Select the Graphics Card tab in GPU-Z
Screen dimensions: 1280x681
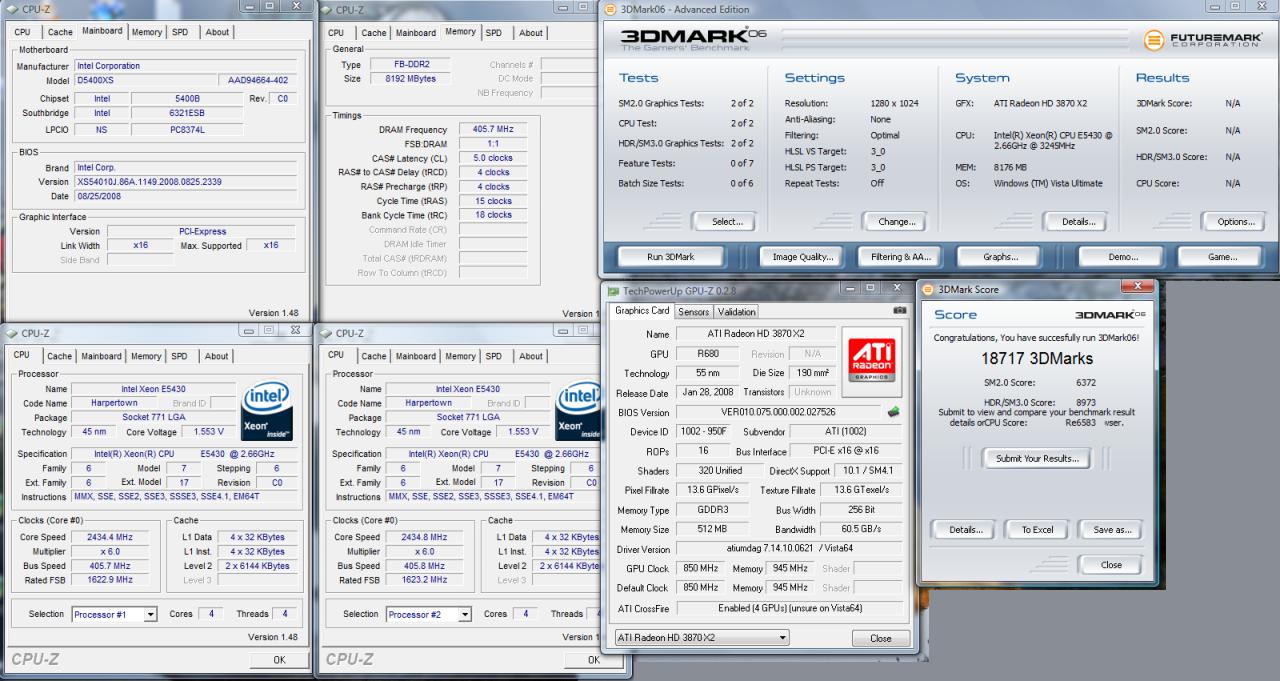[x=642, y=311]
